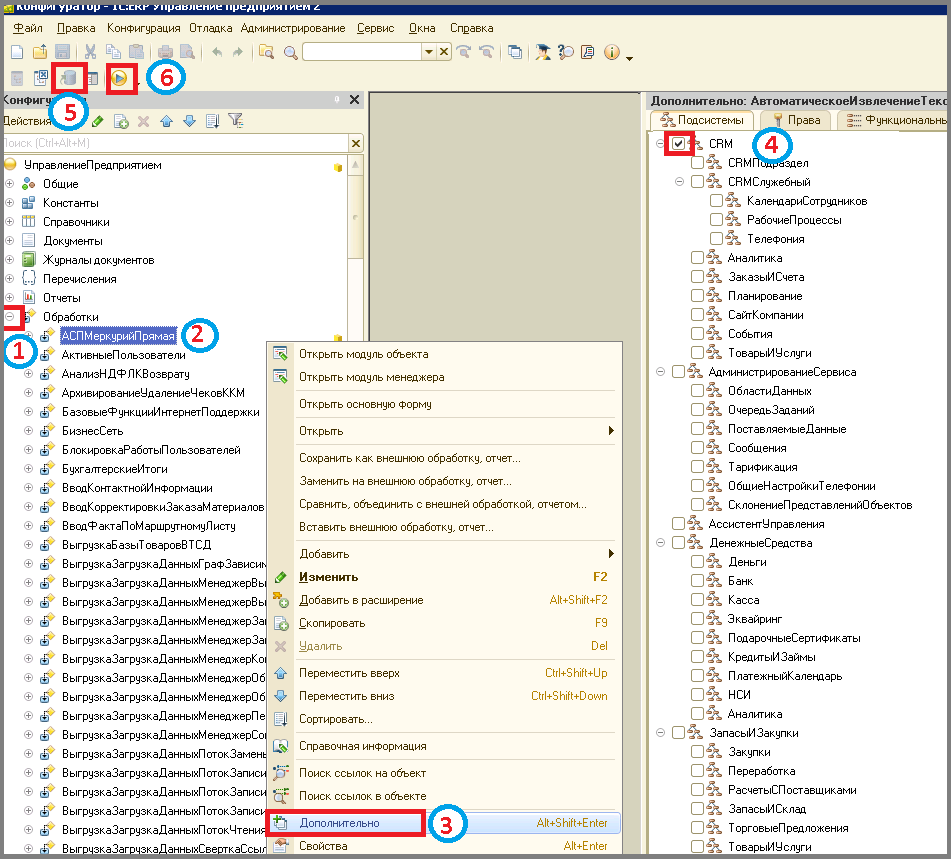Viewport: 951px width, 859px height.
Task: Click the tree vertical scrollbar thumb
Action: (x=355, y=217)
